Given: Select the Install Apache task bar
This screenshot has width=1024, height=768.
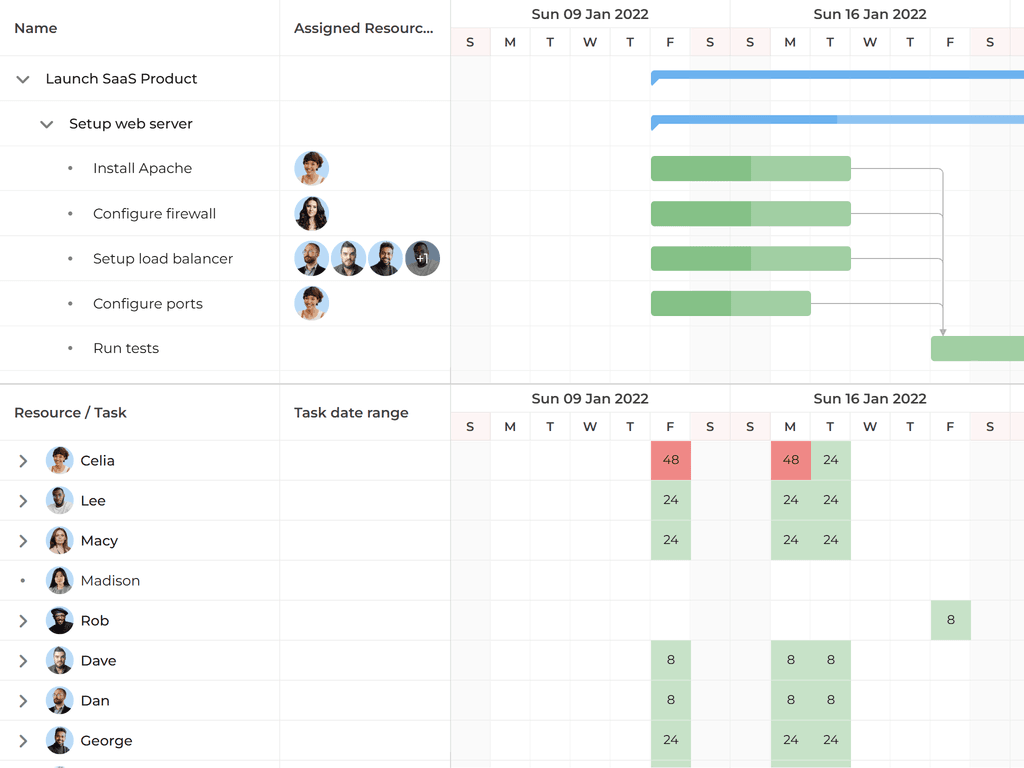Looking at the screenshot, I should coord(750,168).
